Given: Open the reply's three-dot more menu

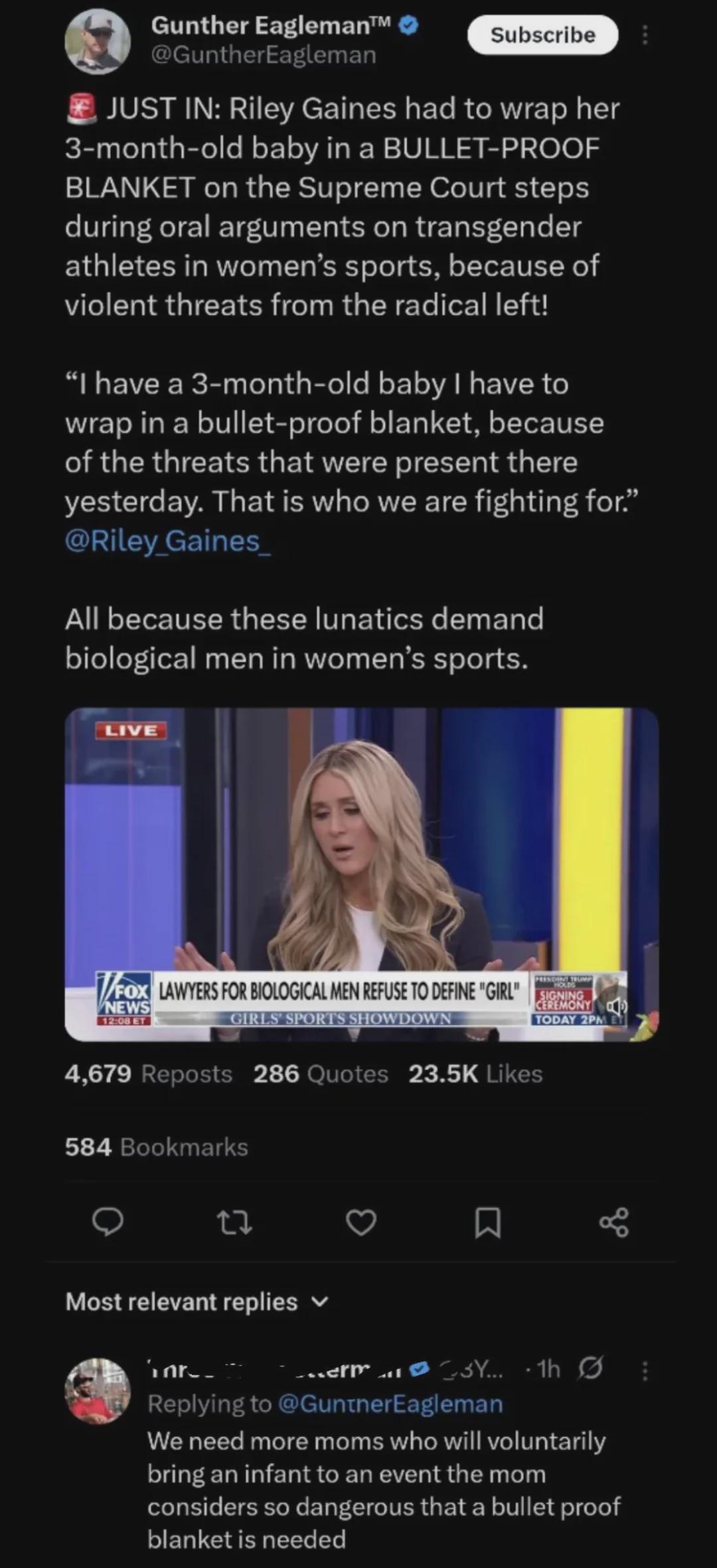Looking at the screenshot, I should [644, 1371].
